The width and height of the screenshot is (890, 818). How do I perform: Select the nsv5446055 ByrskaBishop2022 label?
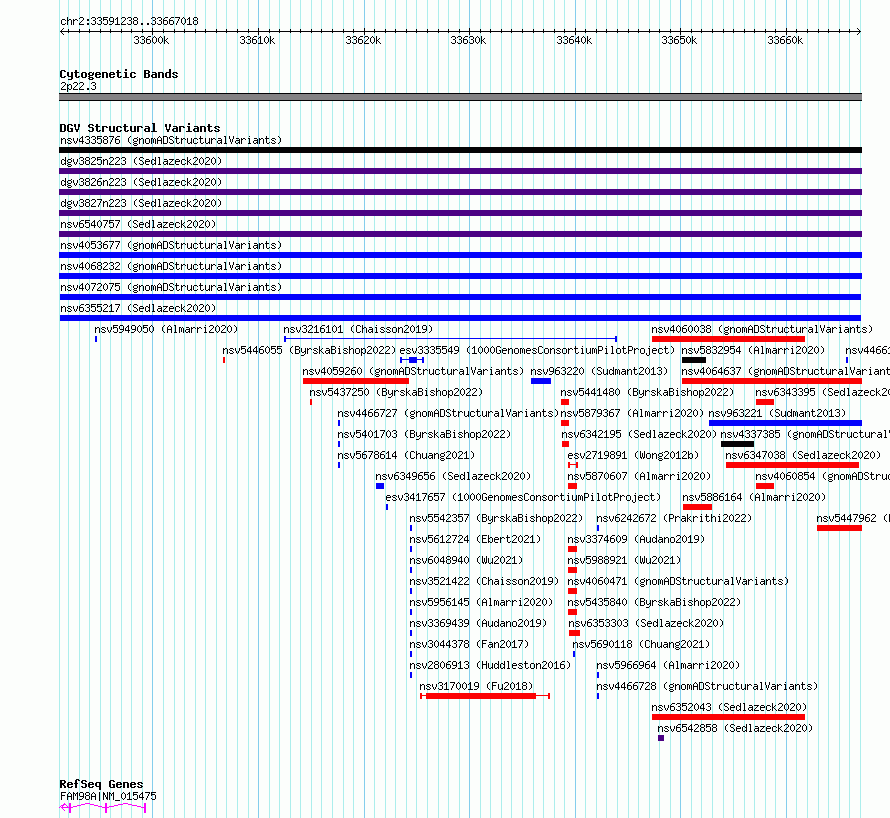309,350
